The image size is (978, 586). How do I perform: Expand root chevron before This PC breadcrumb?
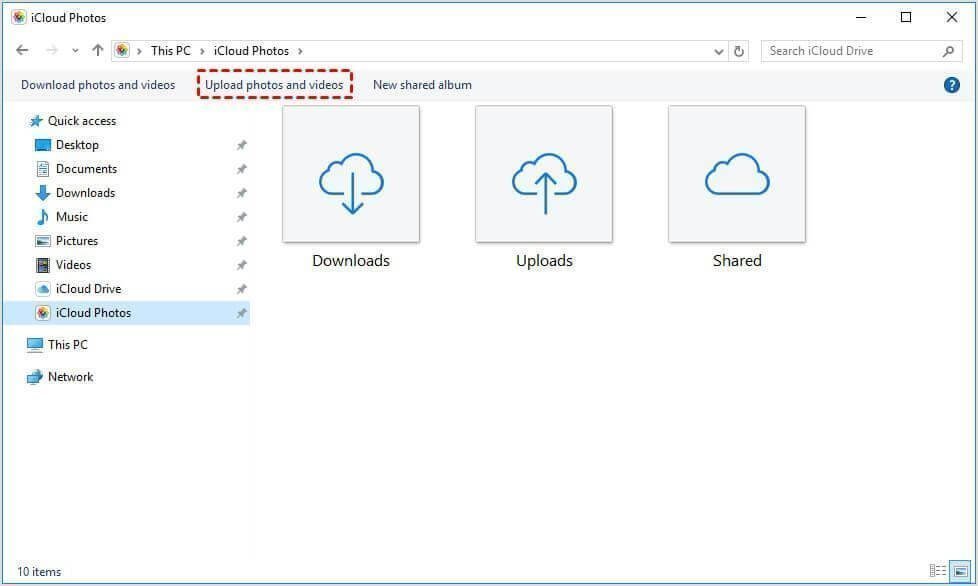click(x=139, y=51)
